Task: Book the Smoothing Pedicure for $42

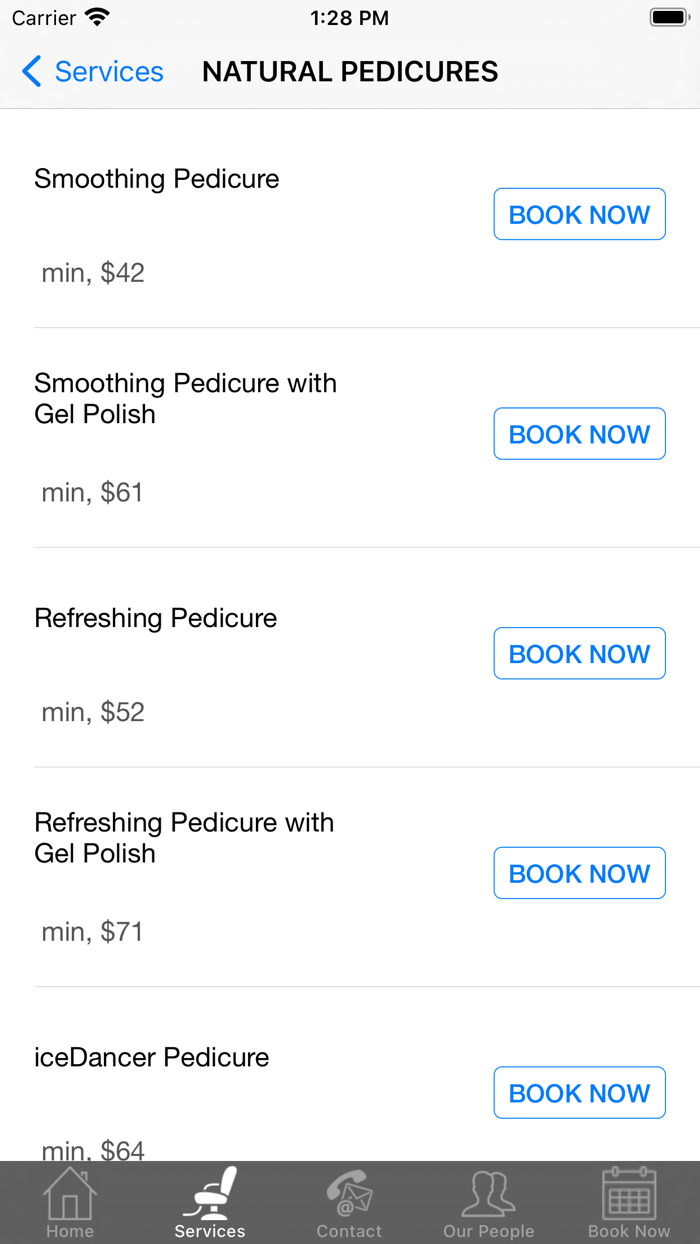Action: click(579, 214)
